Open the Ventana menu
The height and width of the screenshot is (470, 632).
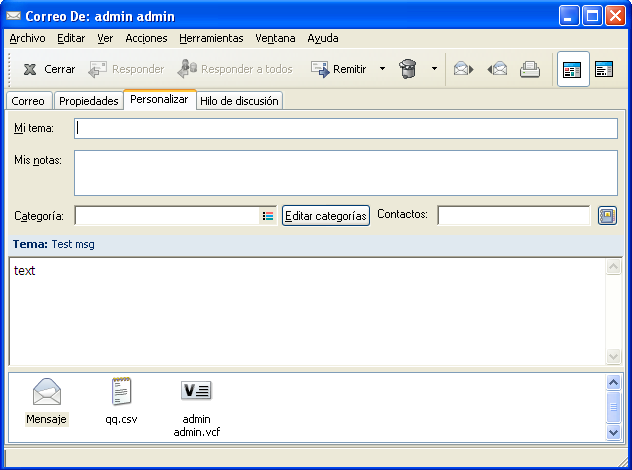coord(275,38)
